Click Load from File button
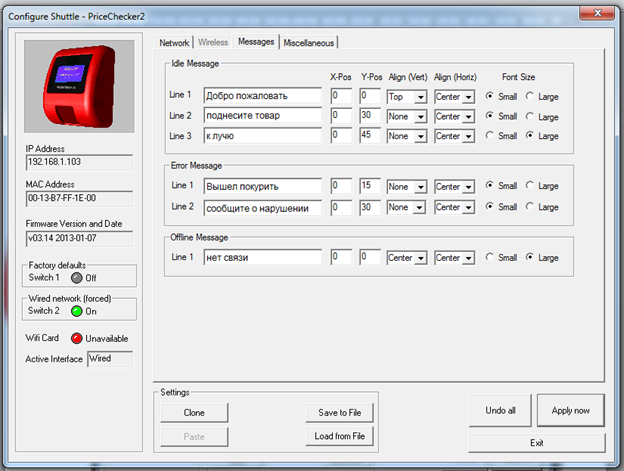 (339, 436)
